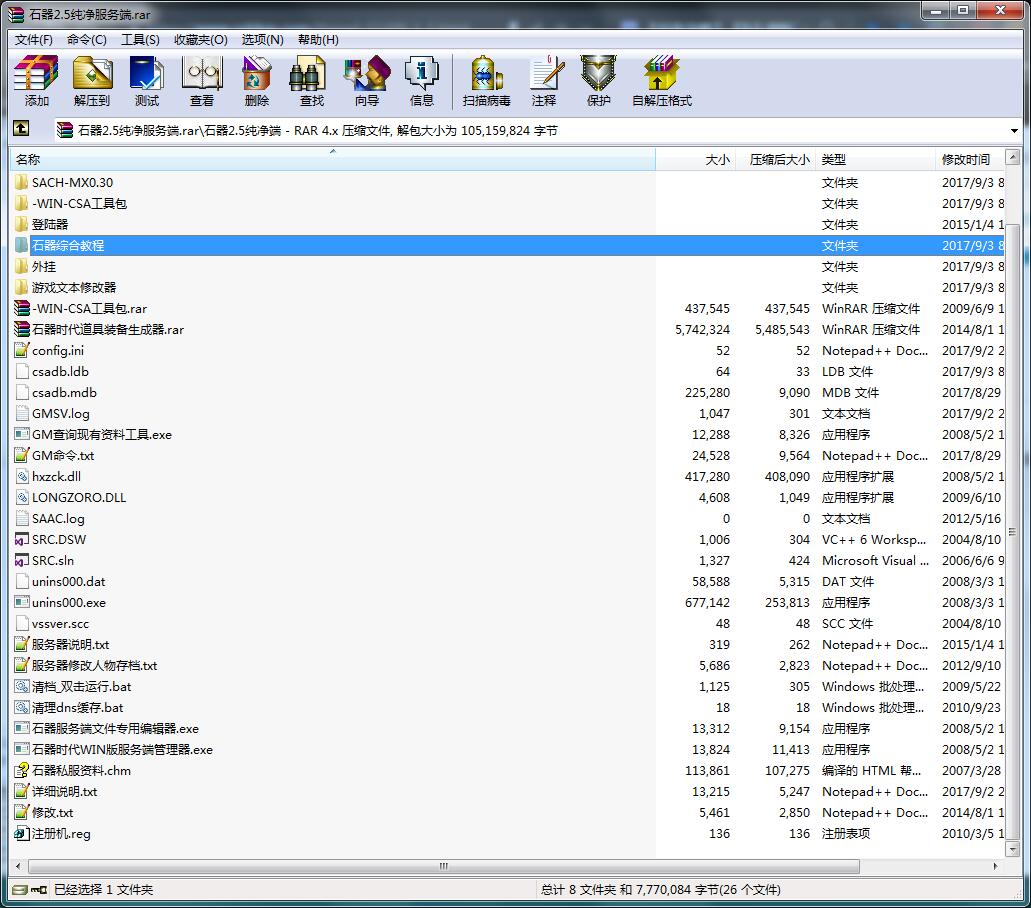Click the drive icon in status bar
This screenshot has width=1031, height=908.
(20, 890)
